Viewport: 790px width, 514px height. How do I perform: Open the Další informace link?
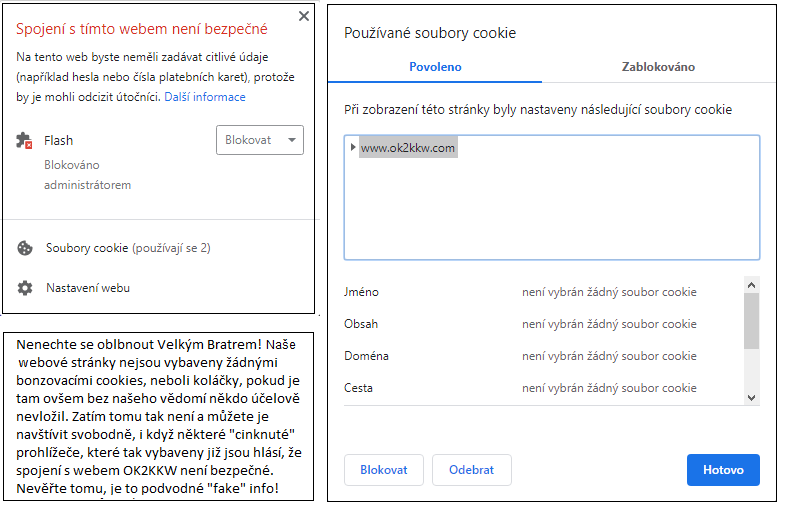tap(205, 97)
